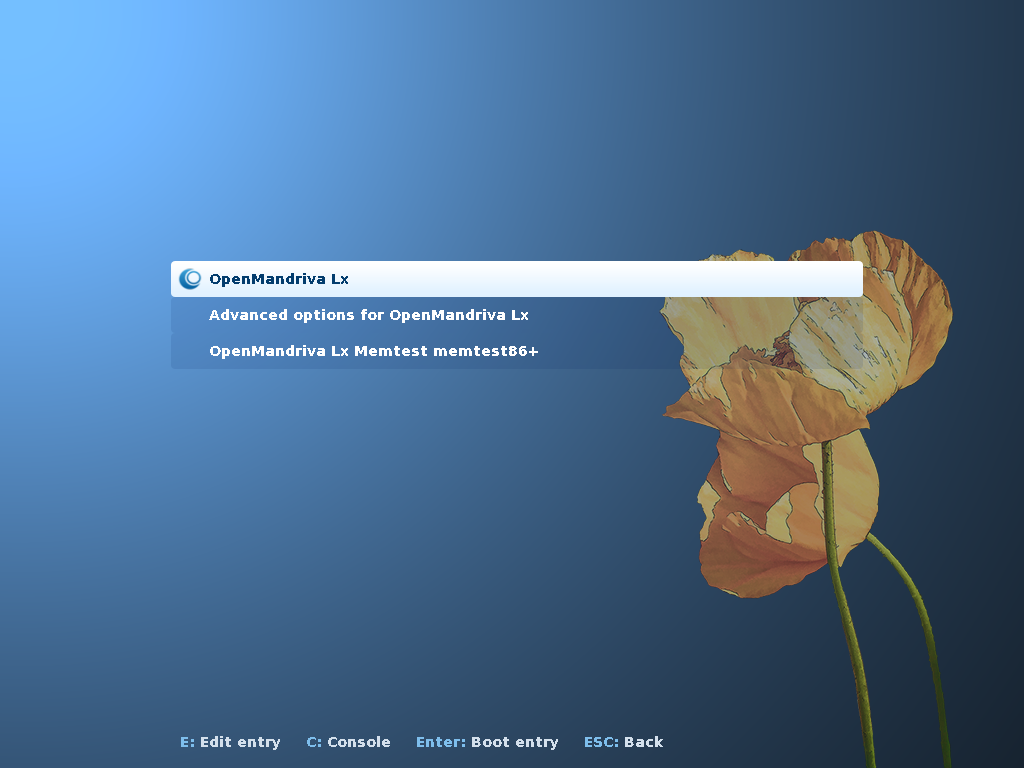Click the blank left end of Memtest row

[x=189, y=351]
